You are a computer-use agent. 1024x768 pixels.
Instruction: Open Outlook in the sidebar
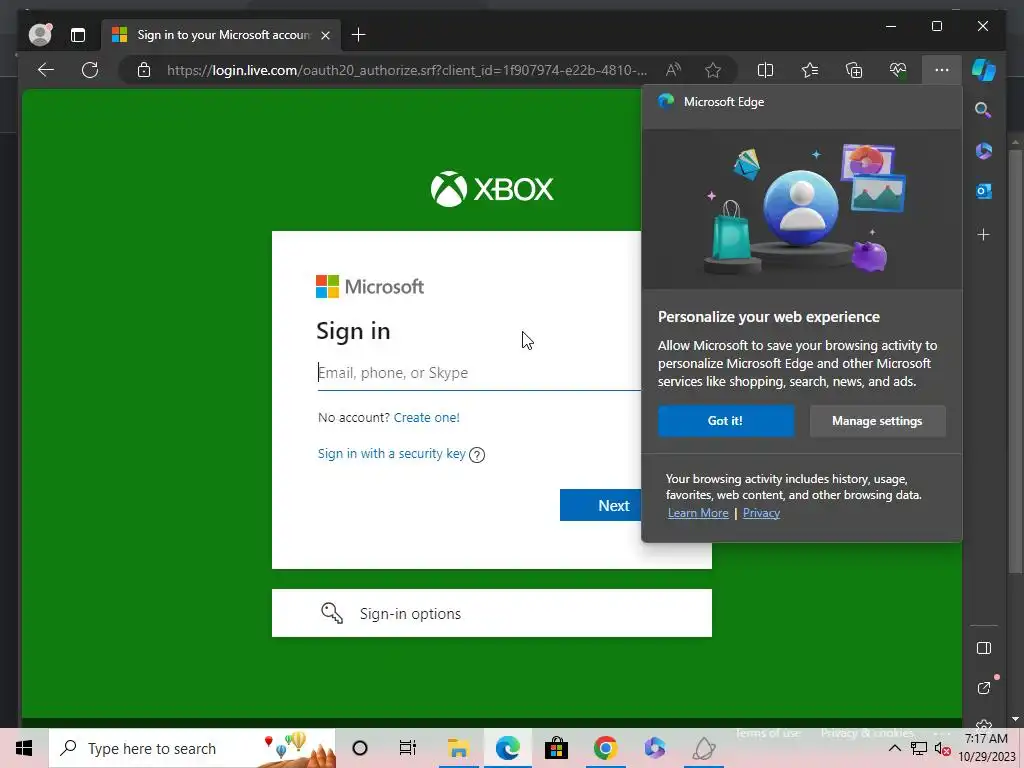984,191
